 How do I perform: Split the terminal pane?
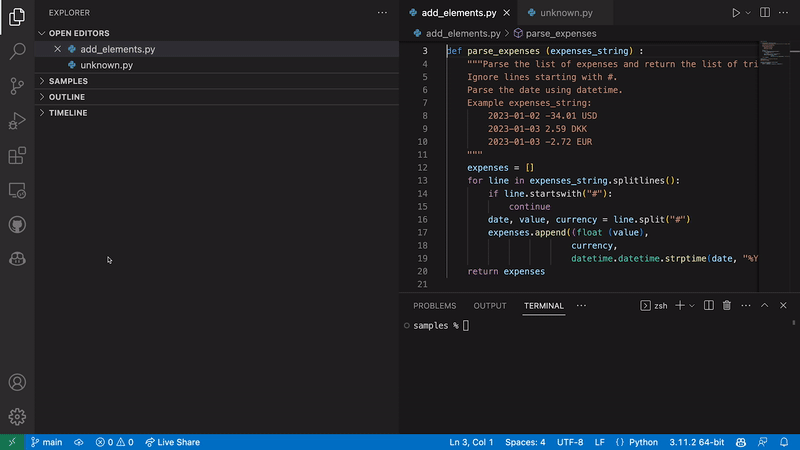coord(709,305)
